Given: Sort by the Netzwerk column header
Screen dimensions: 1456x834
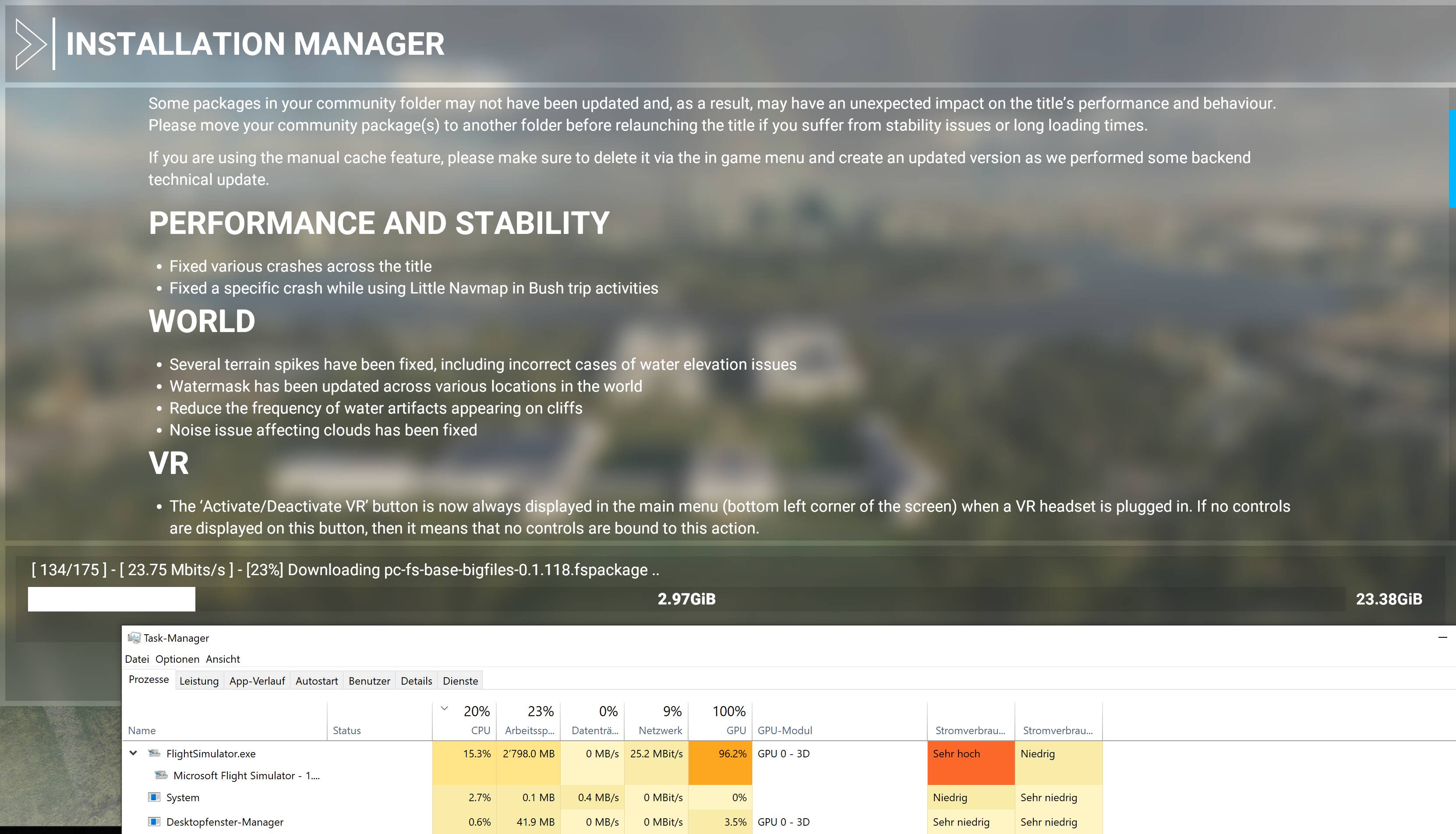Looking at the screenshot, I should [x=657, y=721].
